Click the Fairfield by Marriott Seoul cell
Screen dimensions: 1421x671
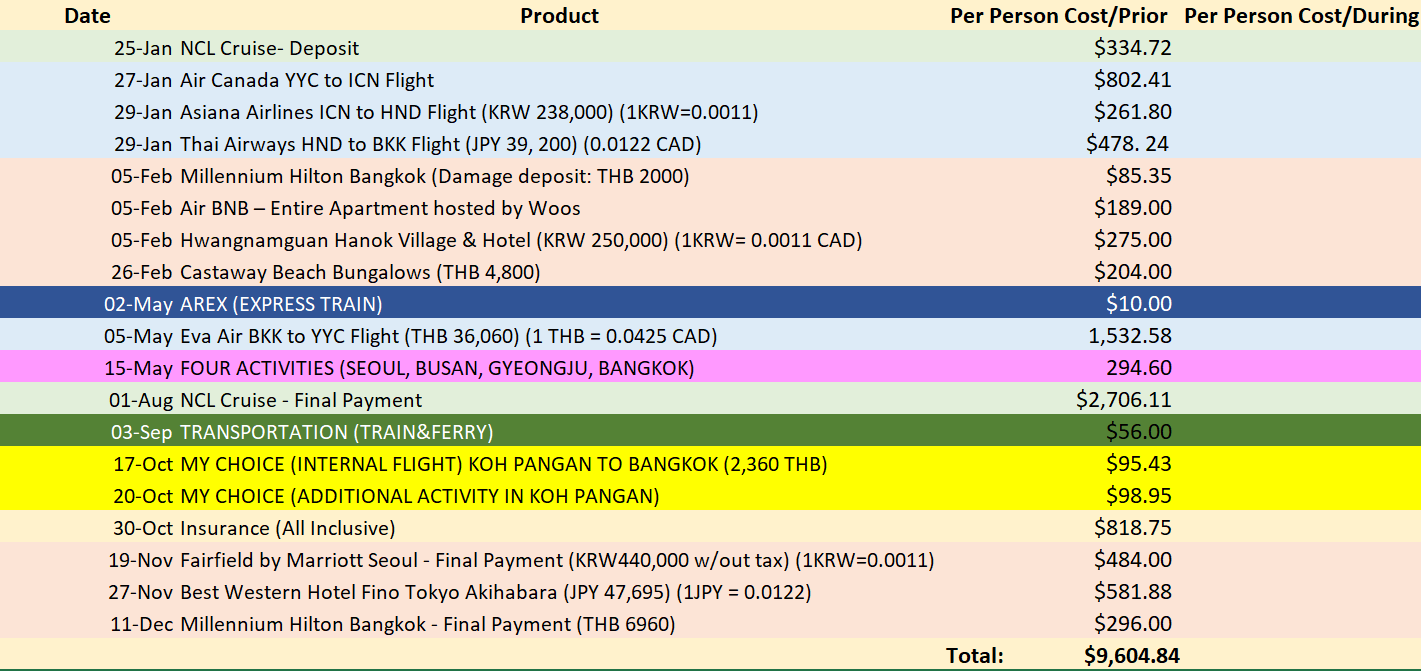(x=557, y=560)
